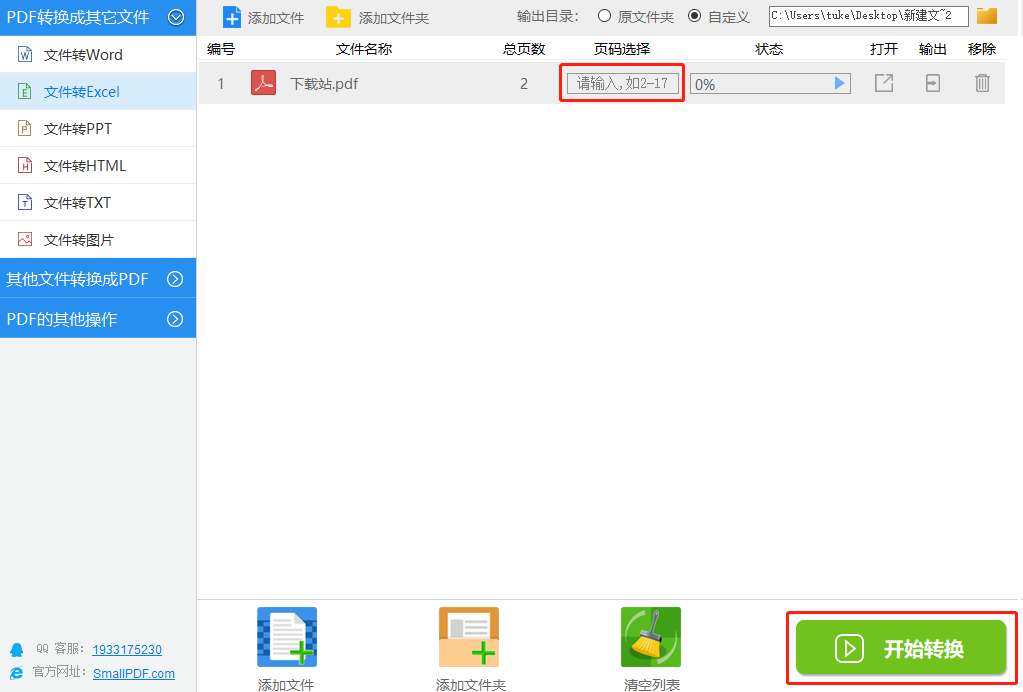Viewport: 1023px width, 692px height.
Task: Click the 清空列表 label at bottom
Action: [x=652, y=684]
